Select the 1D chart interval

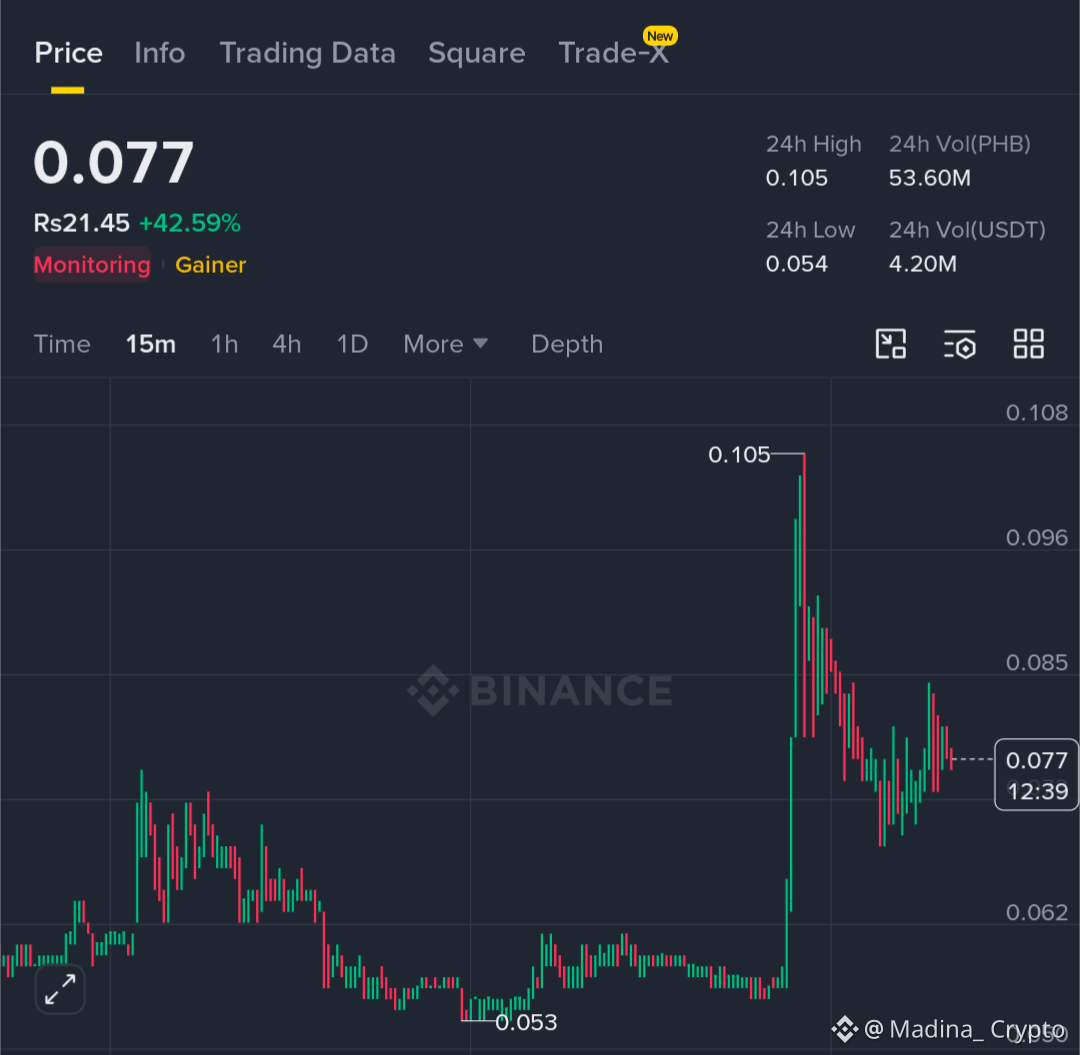click(x=352, y=344)
